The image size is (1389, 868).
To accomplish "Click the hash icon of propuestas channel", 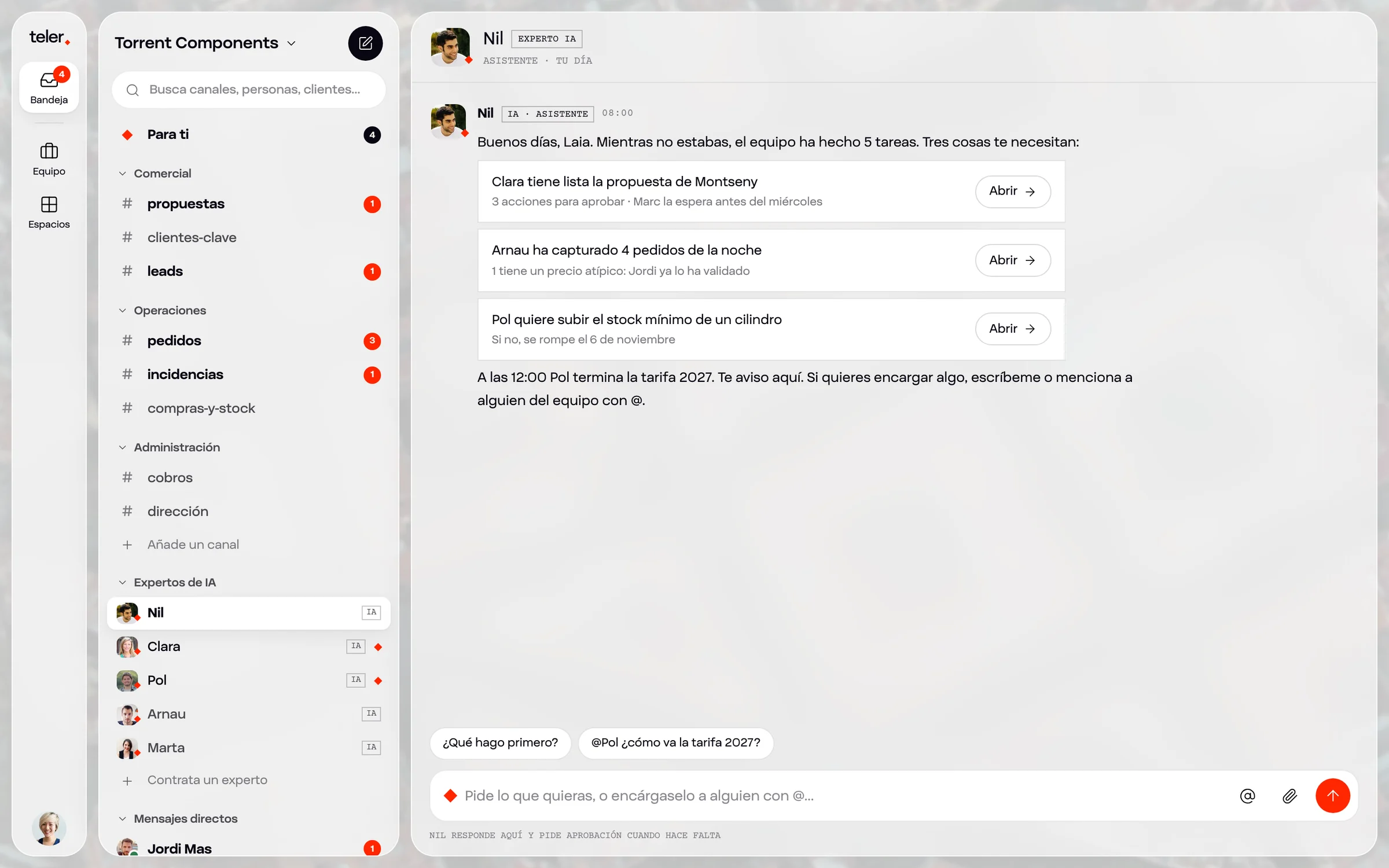I will click(127, 204).
